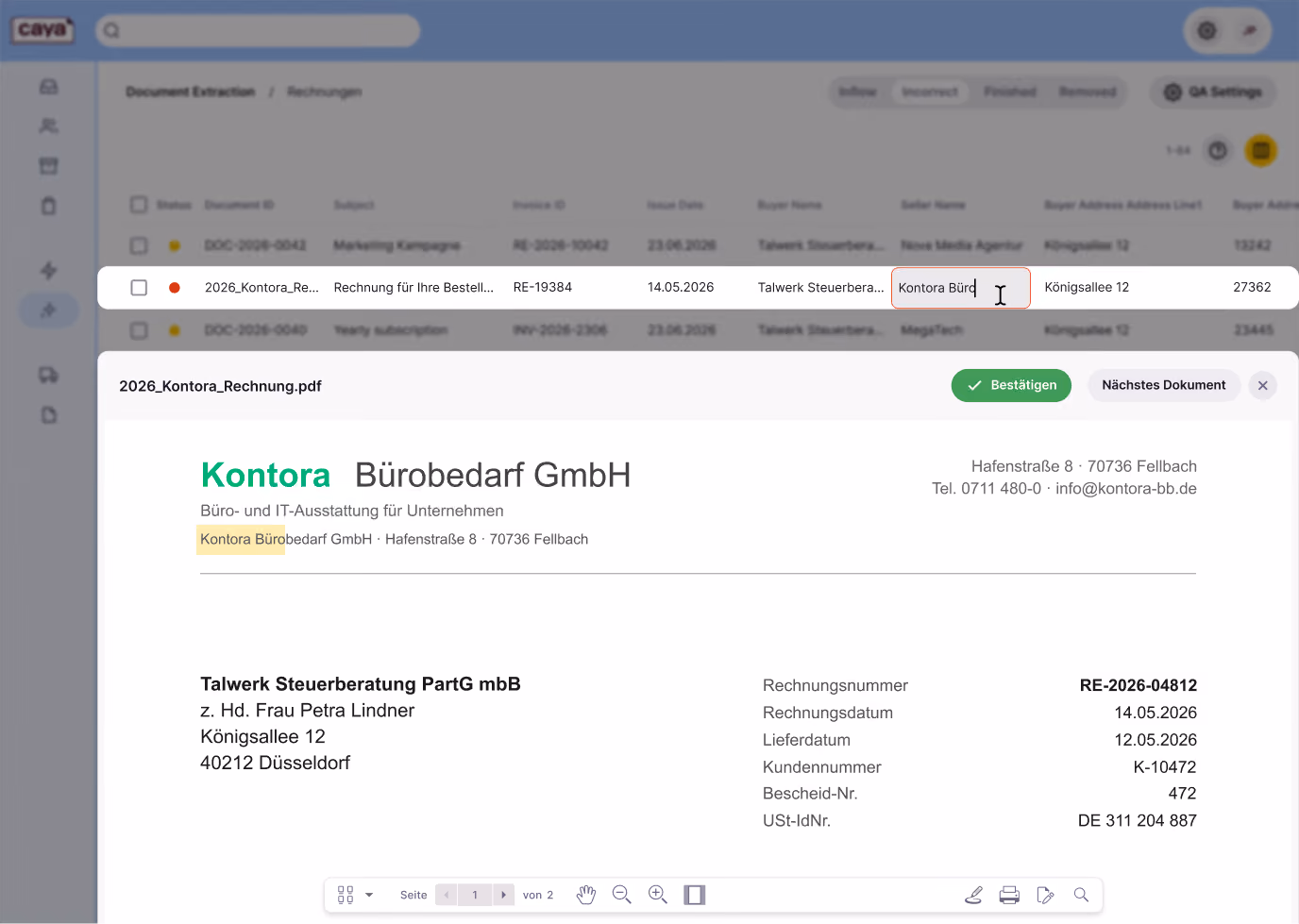Toggle the select-all checkbox in table header
This screenshot has width=1299, height=924.
click(139, 205)
